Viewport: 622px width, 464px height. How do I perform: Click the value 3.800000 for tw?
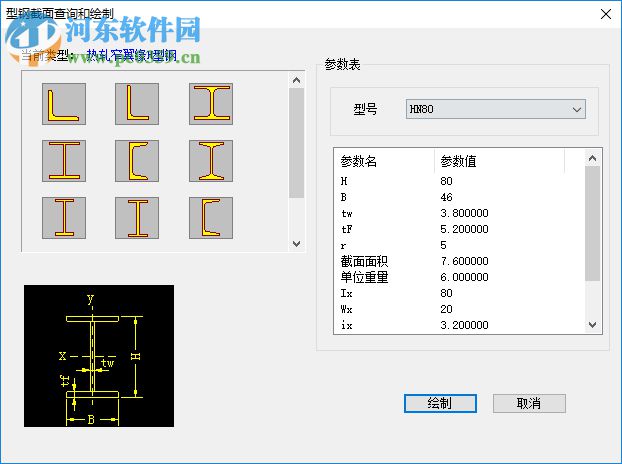coord(464,213)
